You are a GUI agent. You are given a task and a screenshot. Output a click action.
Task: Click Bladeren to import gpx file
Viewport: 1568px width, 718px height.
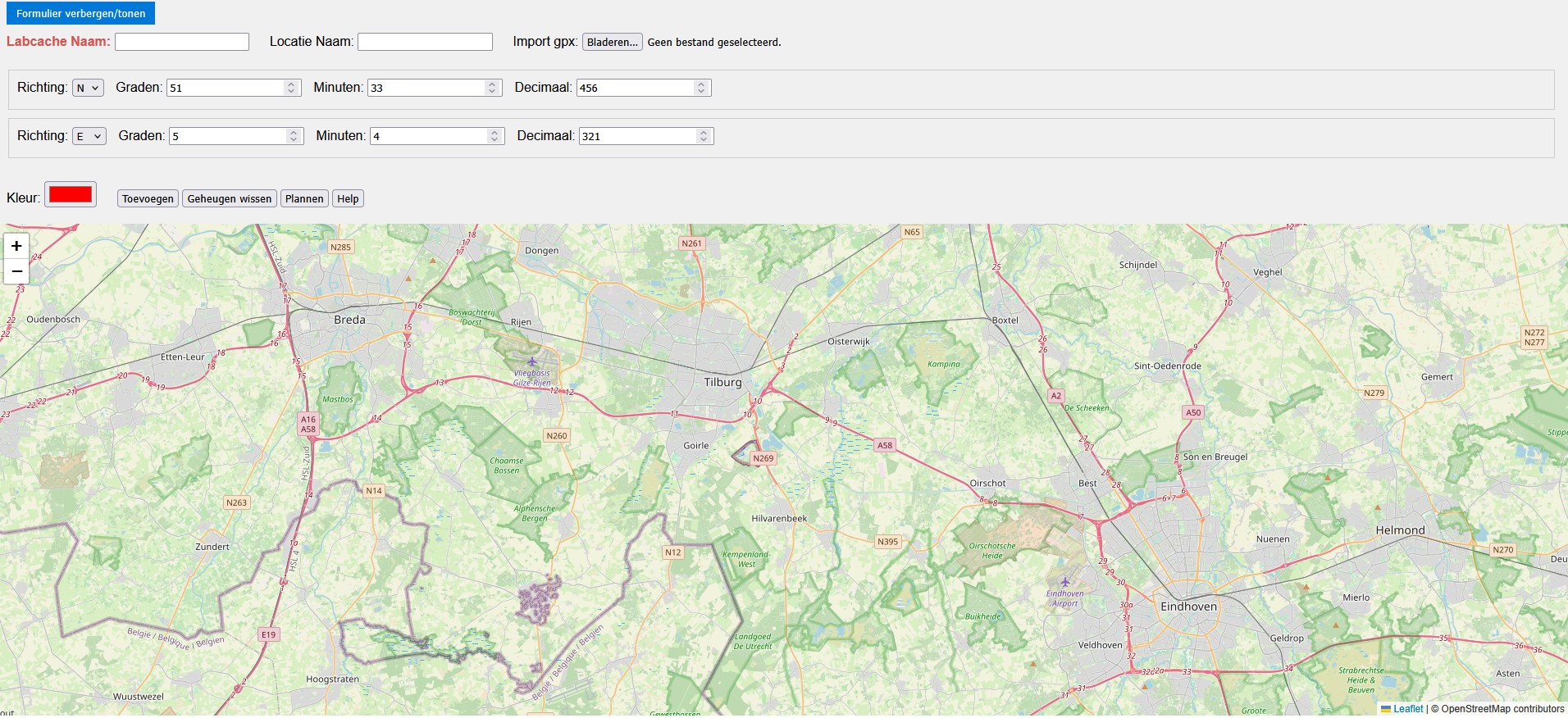(x=612, y=42)
